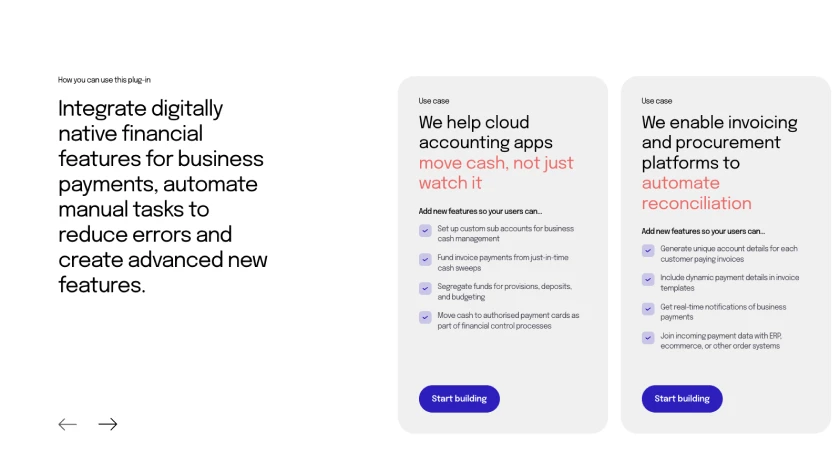This screenshot has width=840, height=474.
Task: Toggle checkbox for join incoming payment data
Action: click(648, 337)
